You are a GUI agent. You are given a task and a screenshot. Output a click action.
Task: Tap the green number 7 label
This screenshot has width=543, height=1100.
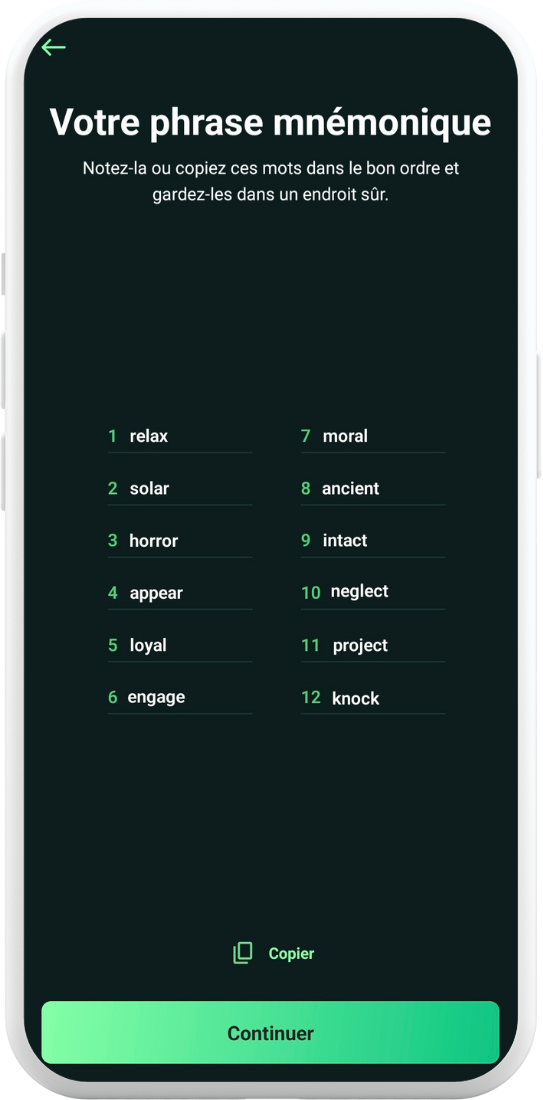(305, 436)
